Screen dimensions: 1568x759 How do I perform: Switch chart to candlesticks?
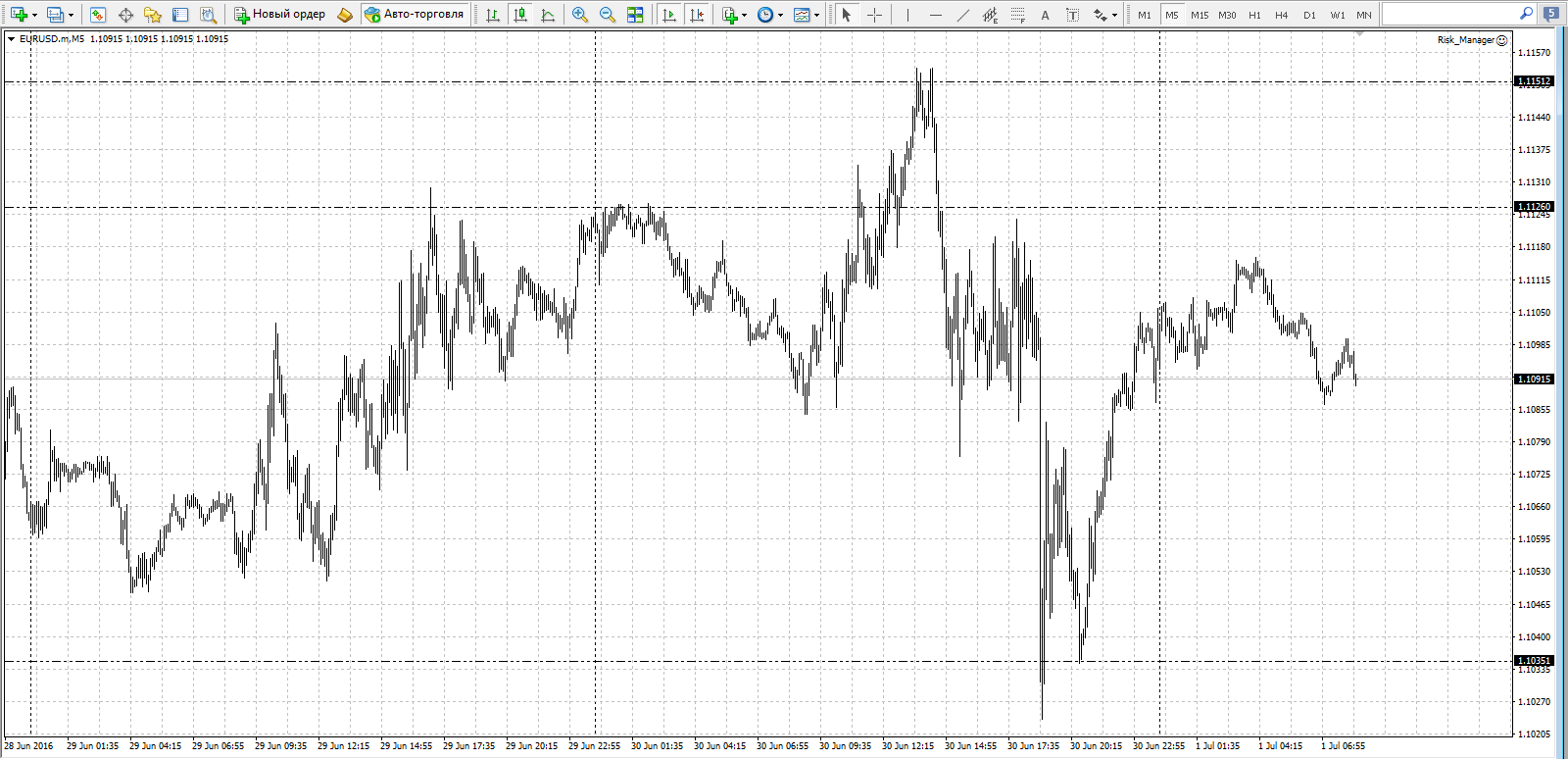520,15
